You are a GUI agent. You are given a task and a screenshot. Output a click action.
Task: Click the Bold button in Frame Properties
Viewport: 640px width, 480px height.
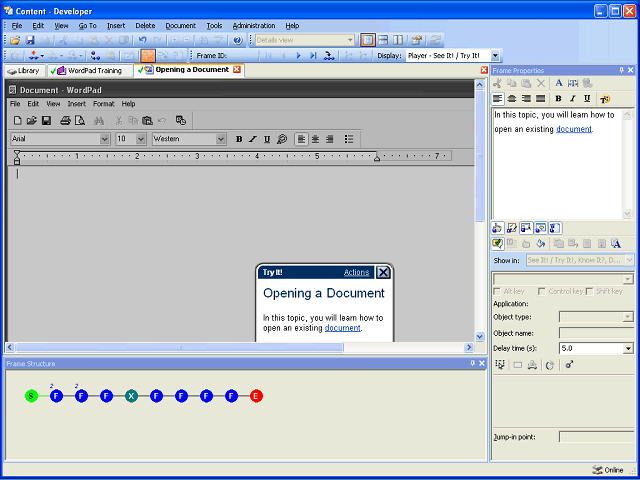pyautogui.click(x=558, y=99)
